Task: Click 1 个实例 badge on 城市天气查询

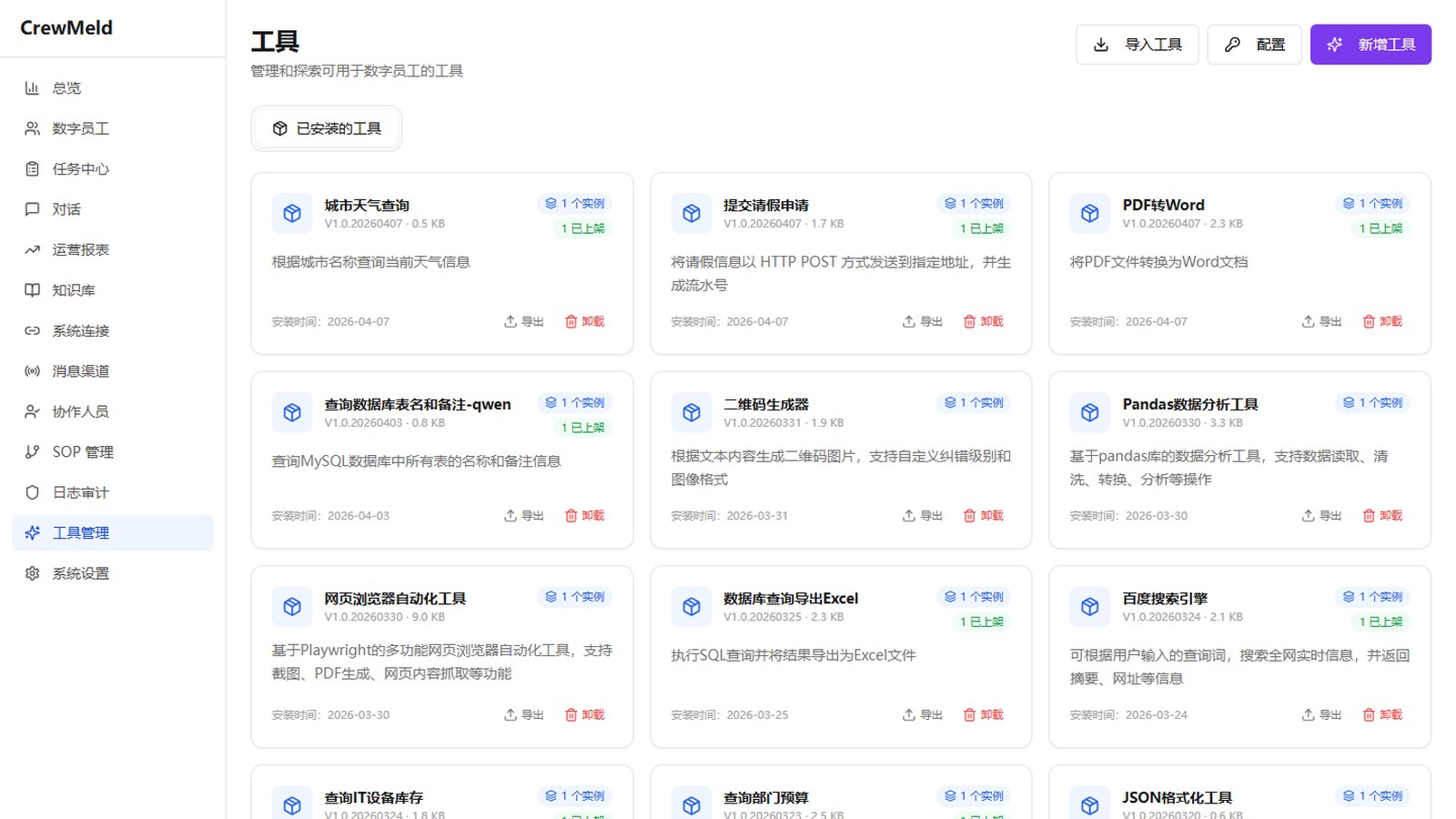Action: 575,204
